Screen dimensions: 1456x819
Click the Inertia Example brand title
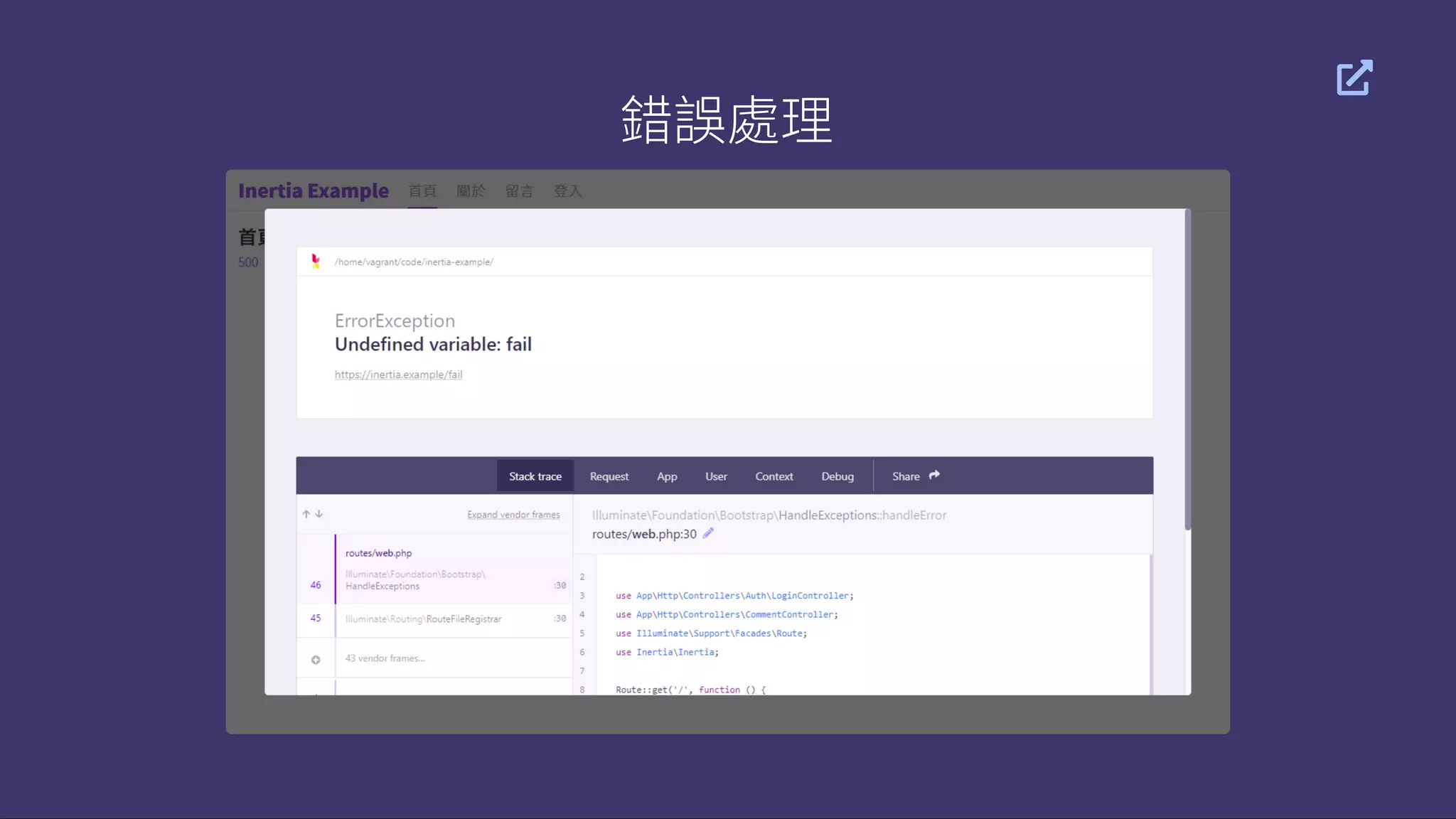(314, 191)
